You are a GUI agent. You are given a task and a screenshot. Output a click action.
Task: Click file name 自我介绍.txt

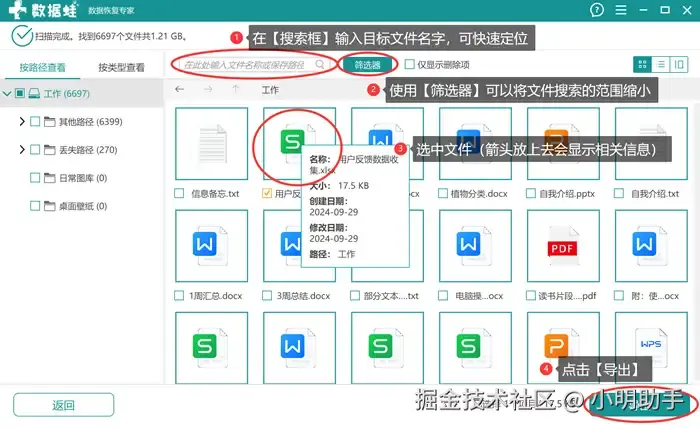[x=654, y=194]
